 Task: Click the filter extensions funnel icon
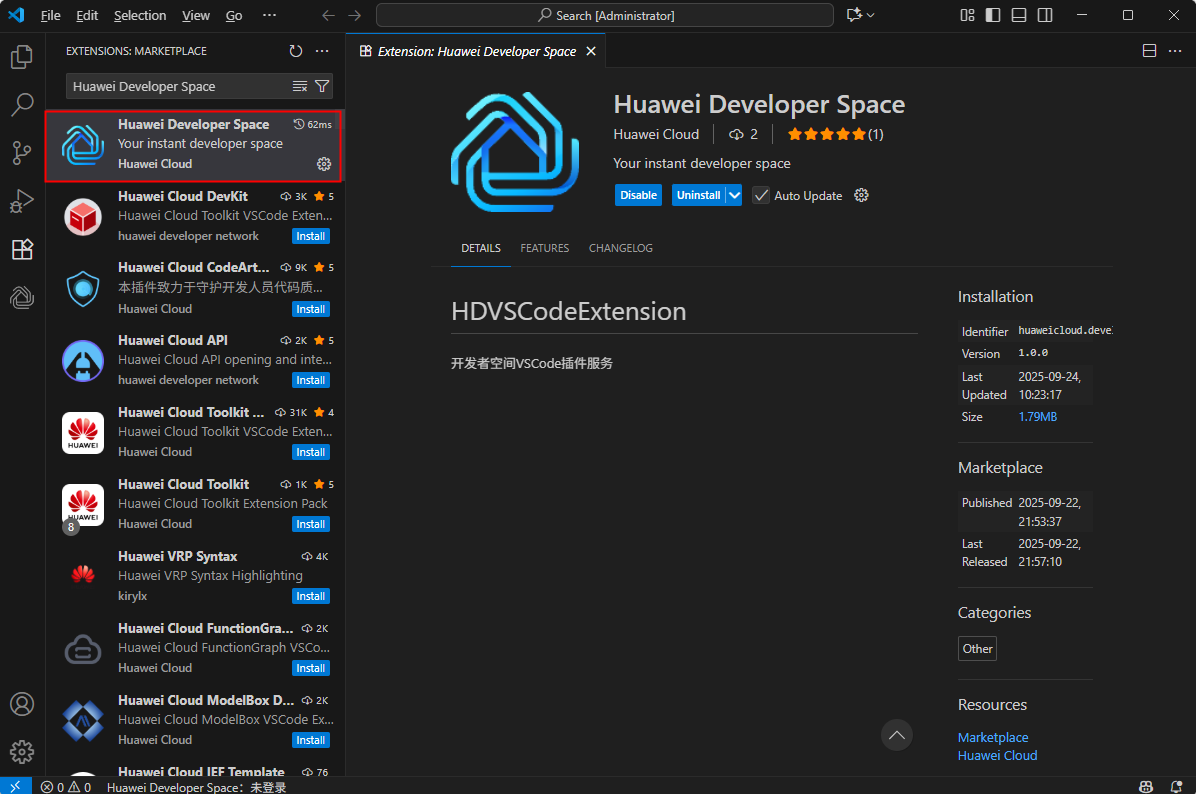pos(322,86)
